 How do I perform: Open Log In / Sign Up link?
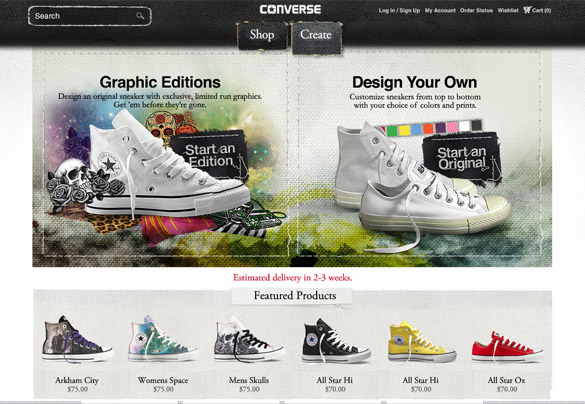tap(399, 10)
